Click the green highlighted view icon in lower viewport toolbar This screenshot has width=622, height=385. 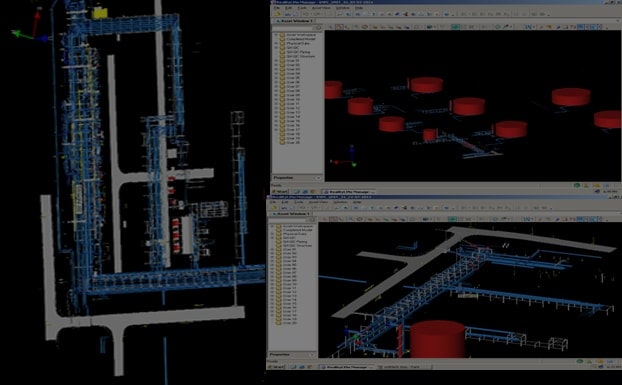click(x=452, y=218)
